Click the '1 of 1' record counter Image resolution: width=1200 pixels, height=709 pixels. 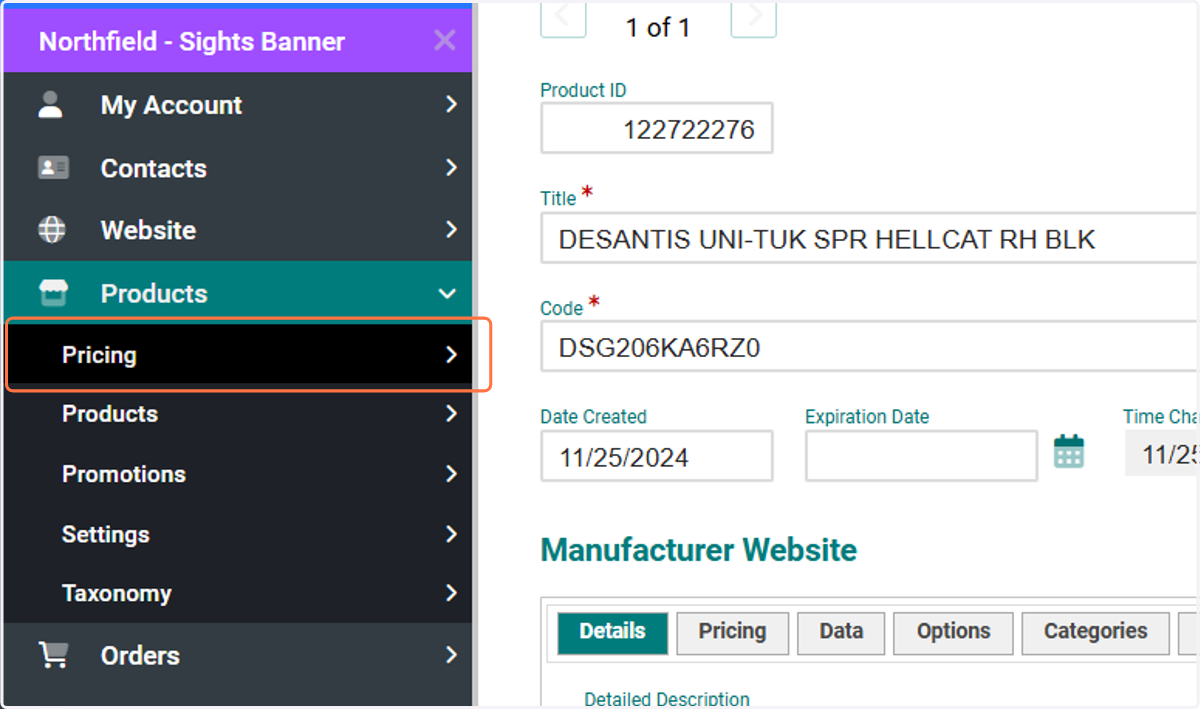[x=658, y=28]
